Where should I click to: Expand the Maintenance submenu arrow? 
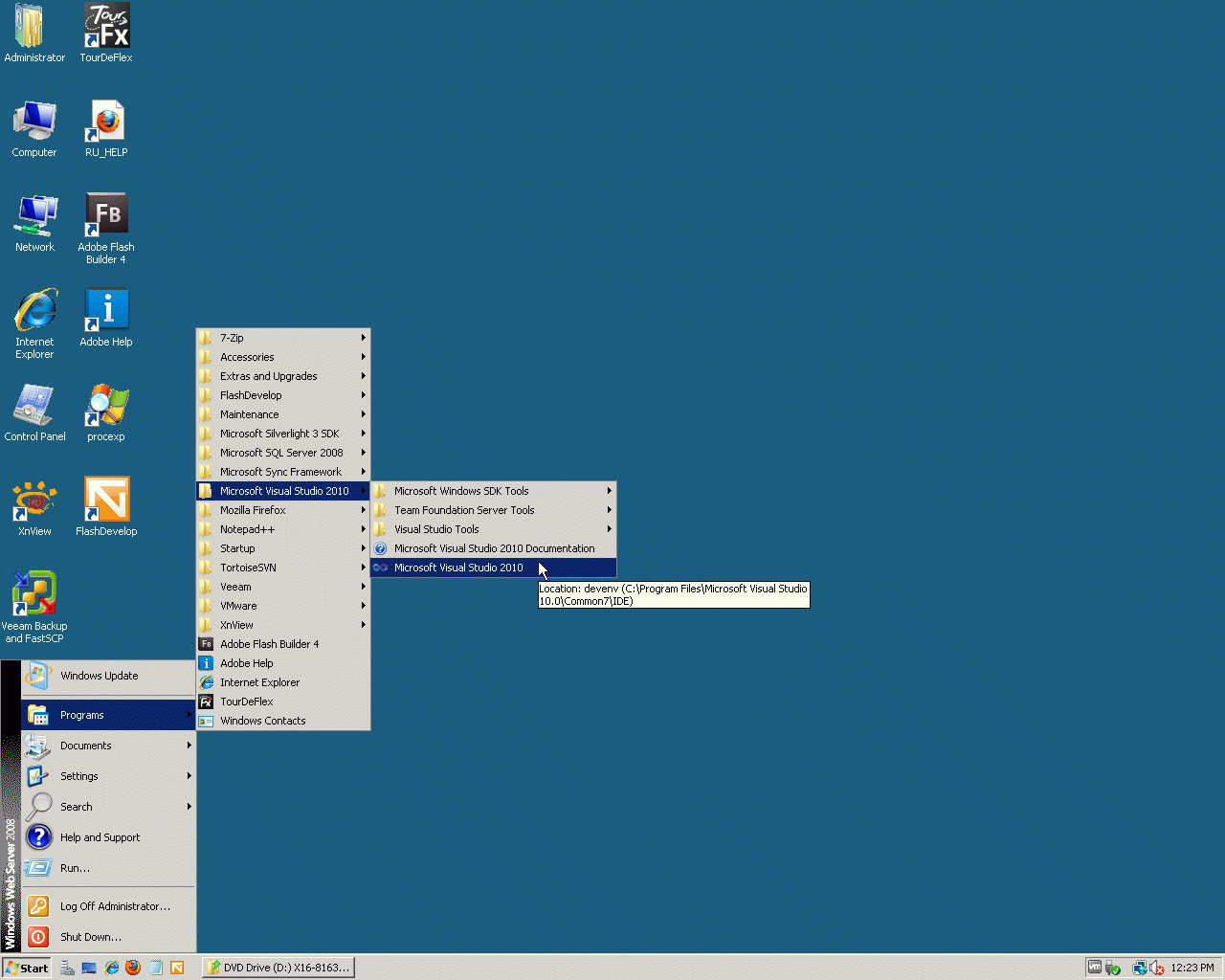tap(364, 414)
